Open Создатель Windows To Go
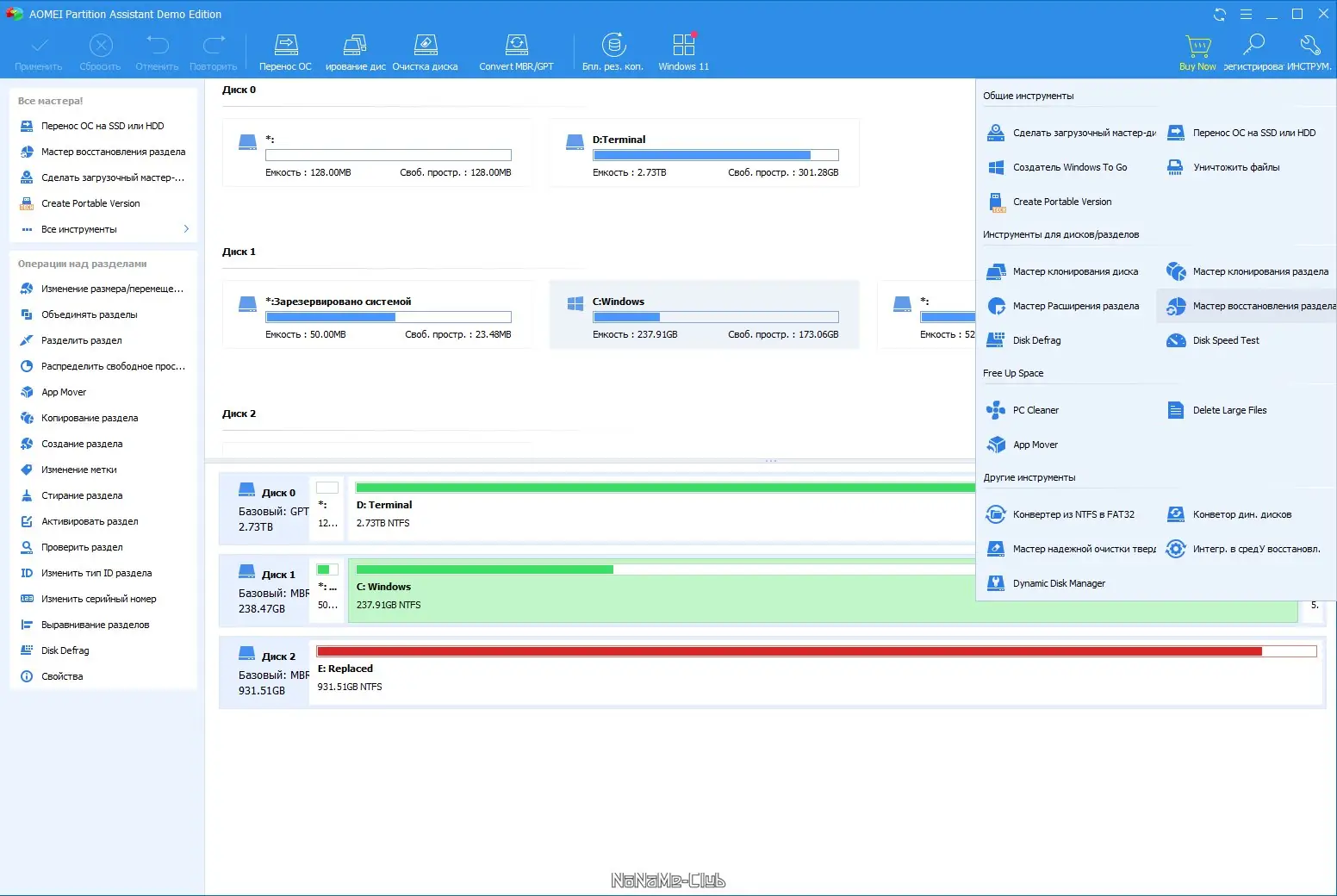The image size is (1337, 896). tap(1057, 167)
